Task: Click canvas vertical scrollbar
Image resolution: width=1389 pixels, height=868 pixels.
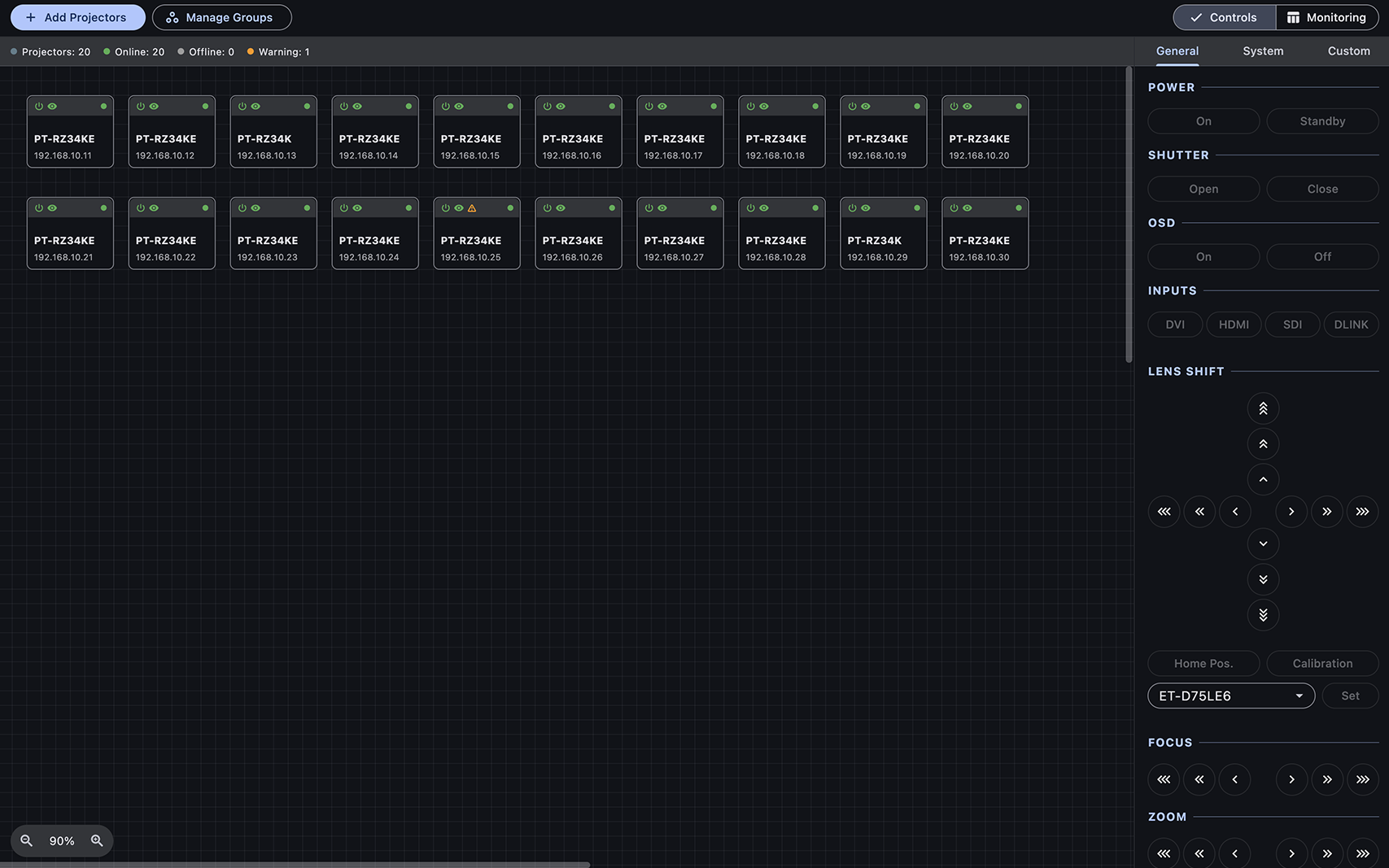Action: point(1129,215)
